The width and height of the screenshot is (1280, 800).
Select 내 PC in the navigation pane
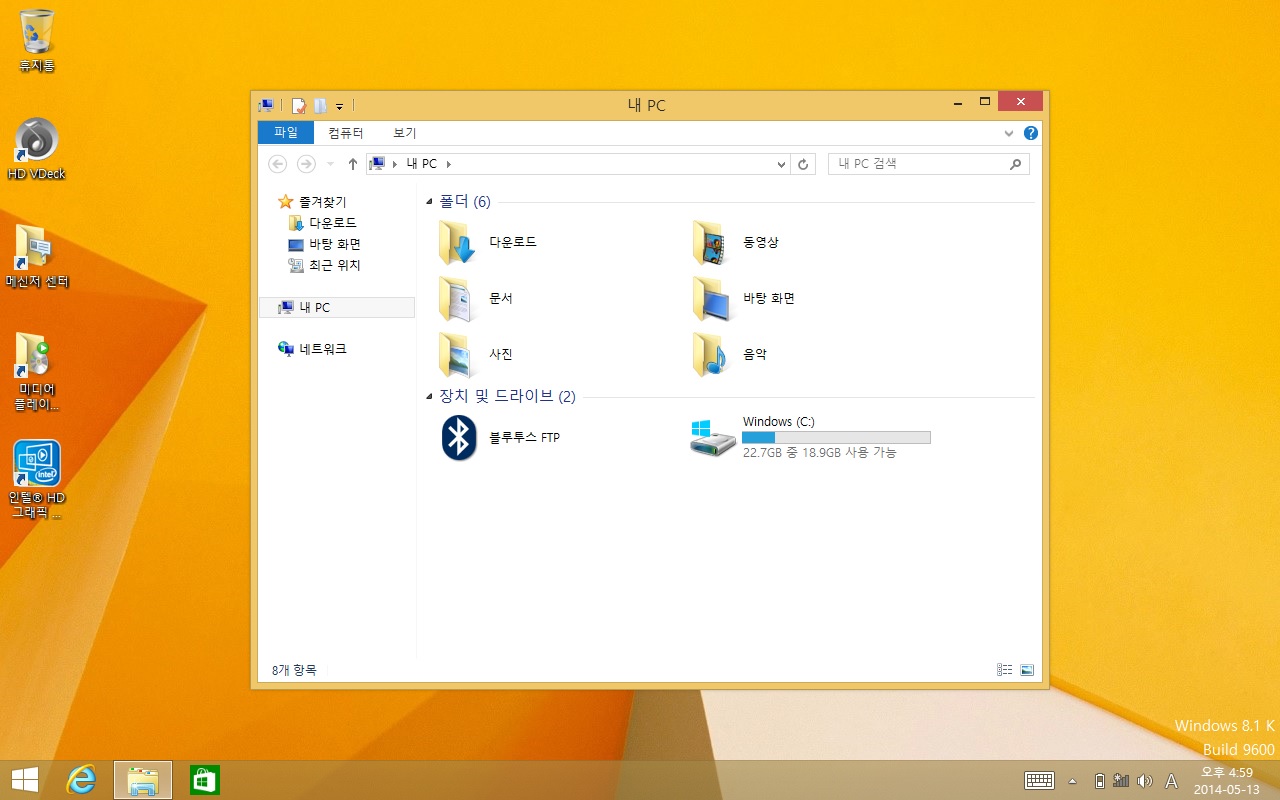pyautogui.click(x=337, y=307)
